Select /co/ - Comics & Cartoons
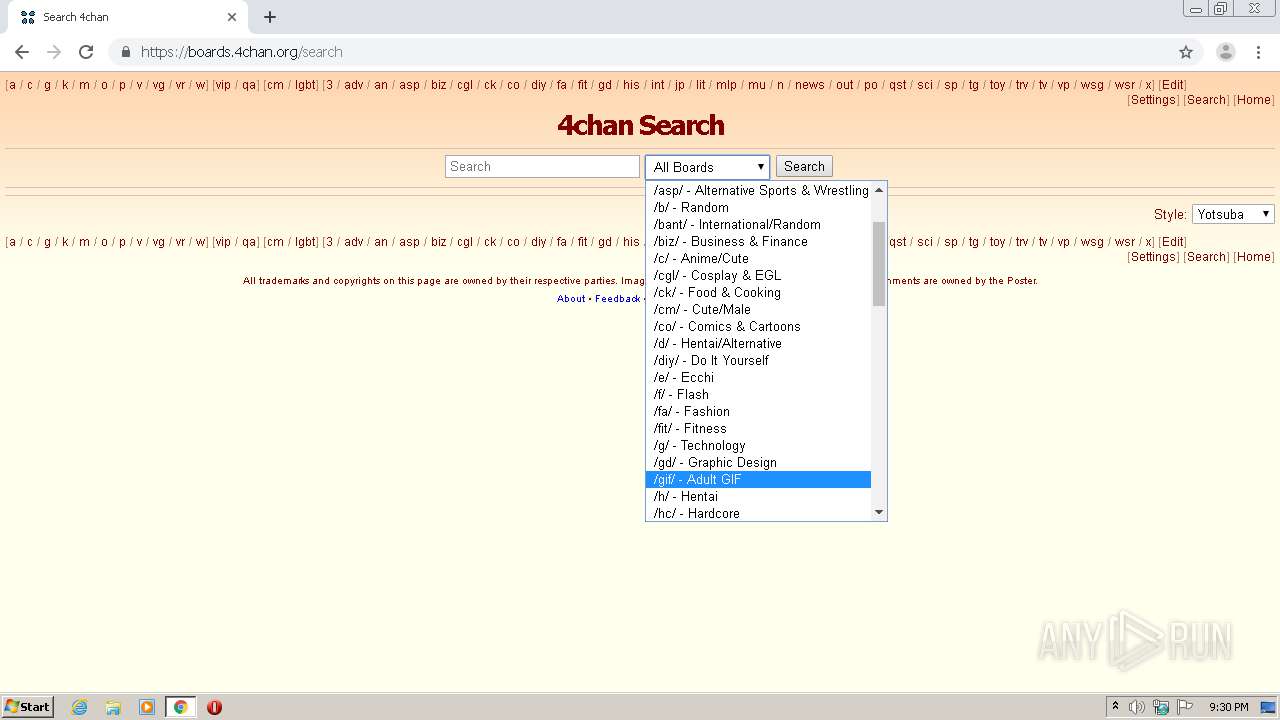The image size is (1280, 720). pyautogui.click(x=758, y=326)
